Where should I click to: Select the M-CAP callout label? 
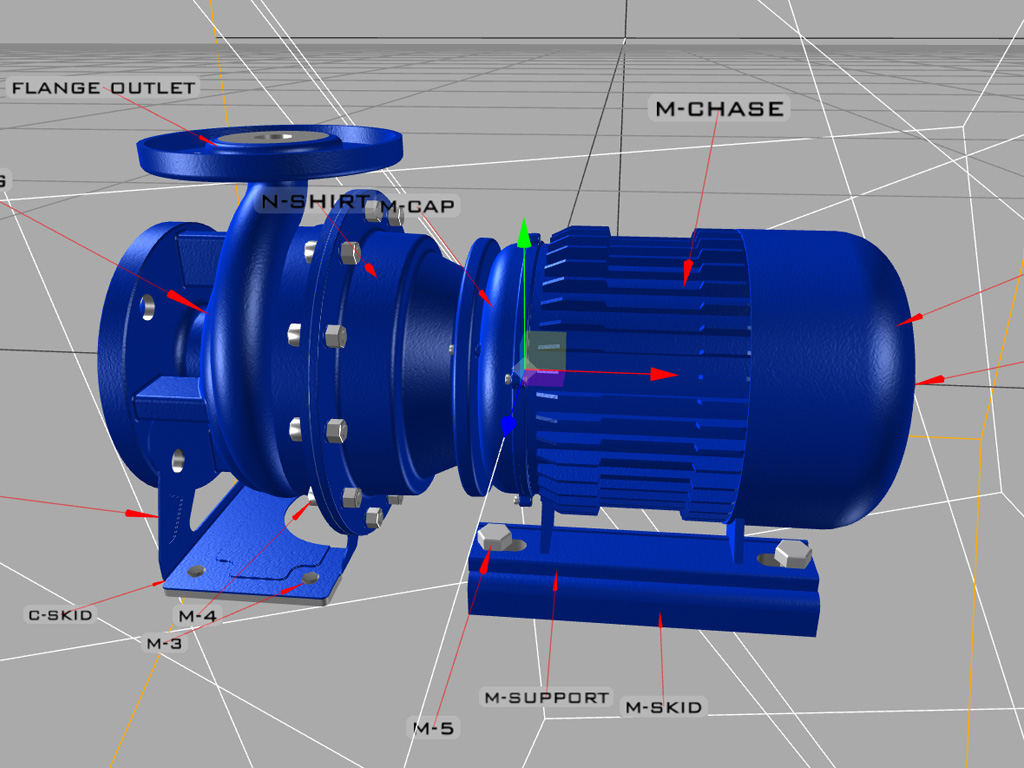tap(417, 206)
